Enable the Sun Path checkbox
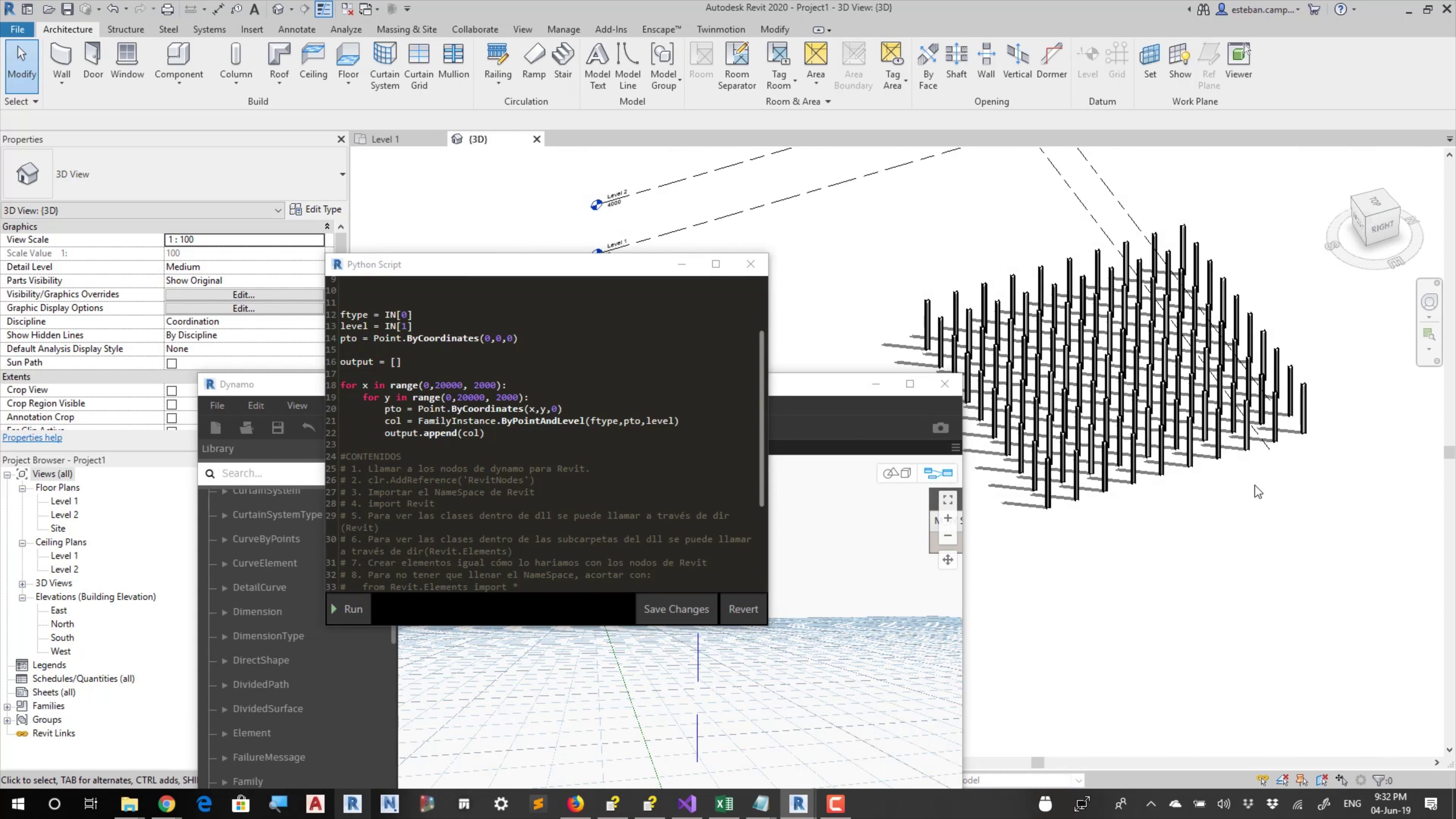 click(172, 364)
